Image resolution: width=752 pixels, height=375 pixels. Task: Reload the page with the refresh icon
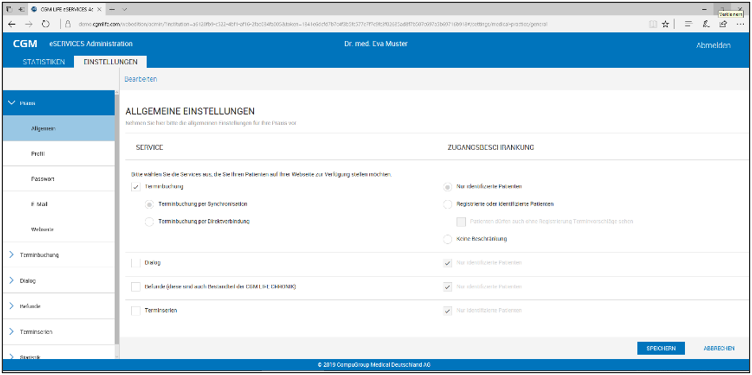pyautogui.click(x=46, y=24)
